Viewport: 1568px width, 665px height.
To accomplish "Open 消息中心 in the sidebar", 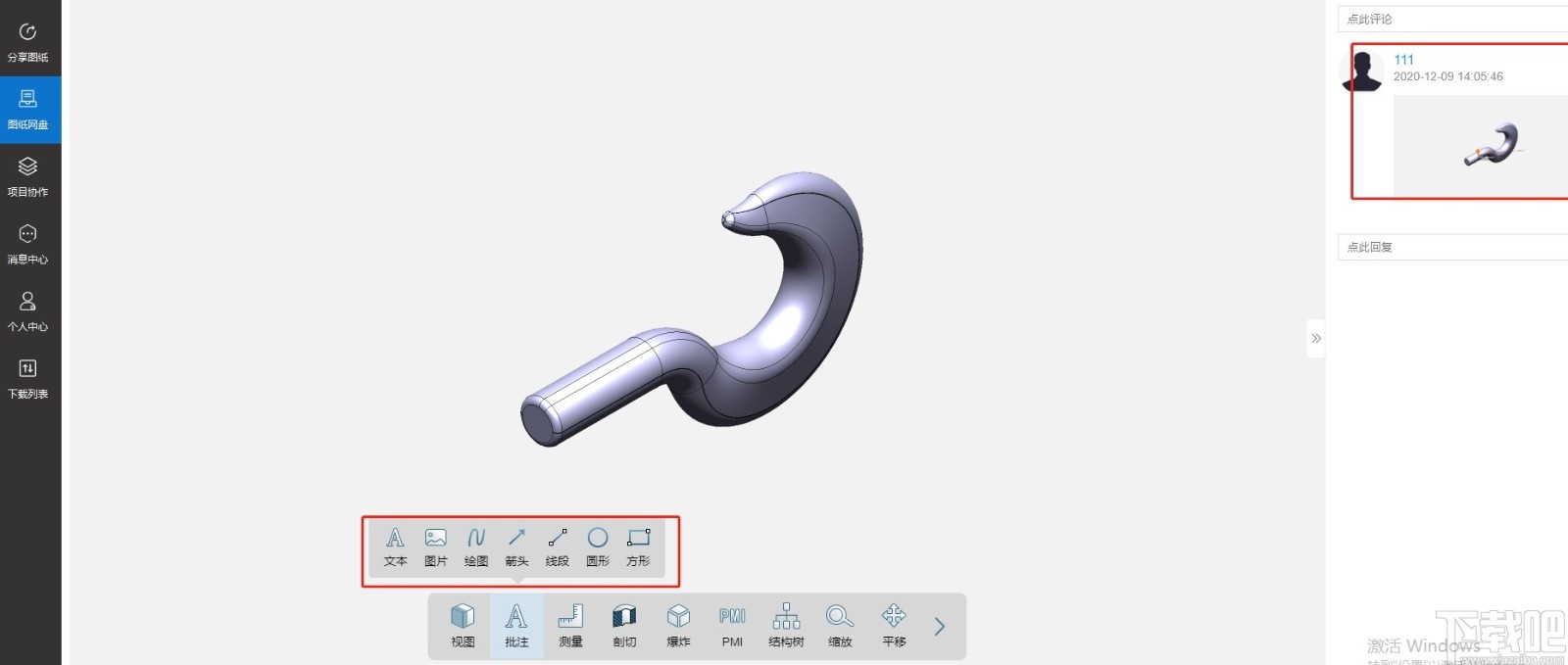I will point(27,244).
